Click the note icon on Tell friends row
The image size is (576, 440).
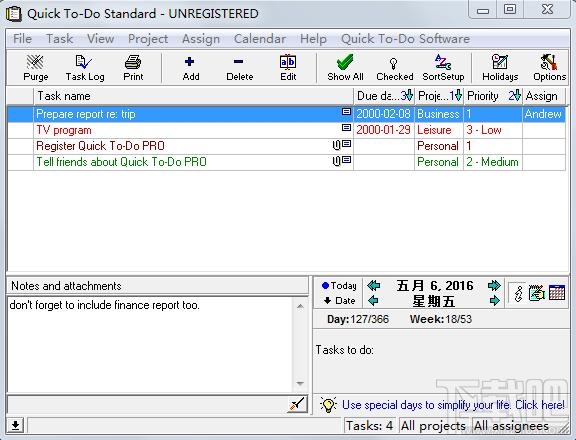coord(346,160)
